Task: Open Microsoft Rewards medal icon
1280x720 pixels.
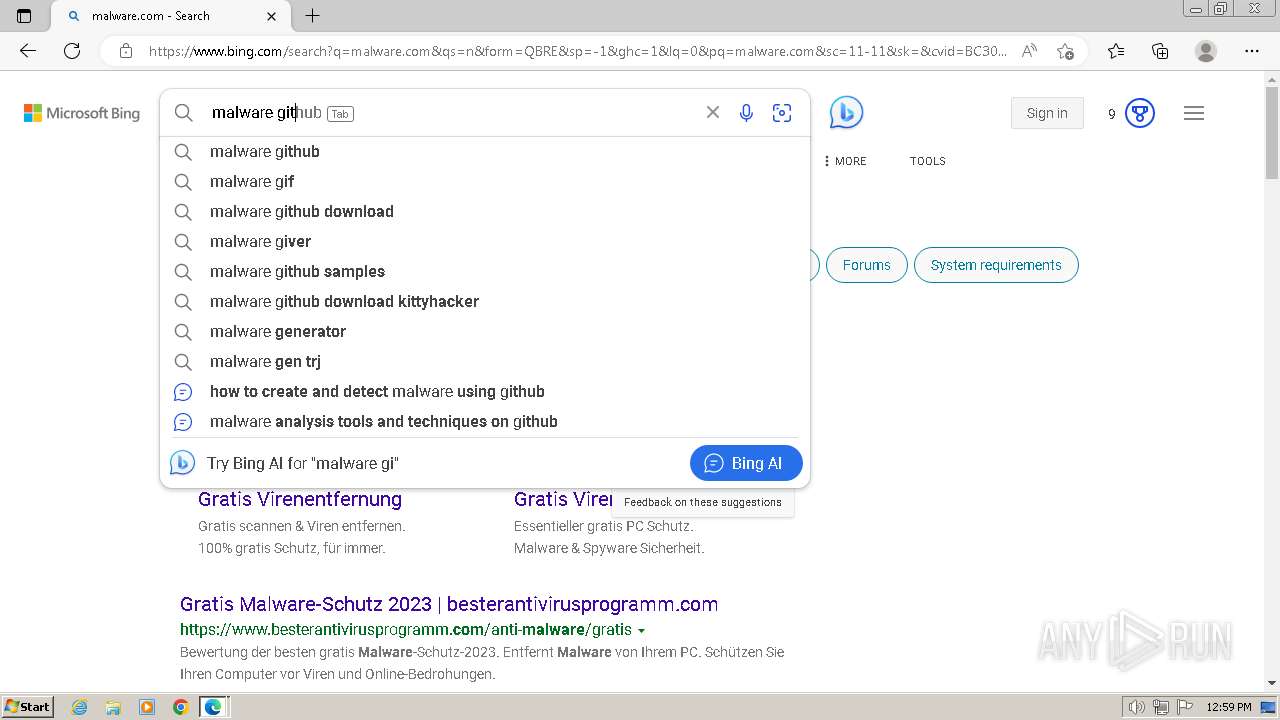Action: (x=1140, y=113)
